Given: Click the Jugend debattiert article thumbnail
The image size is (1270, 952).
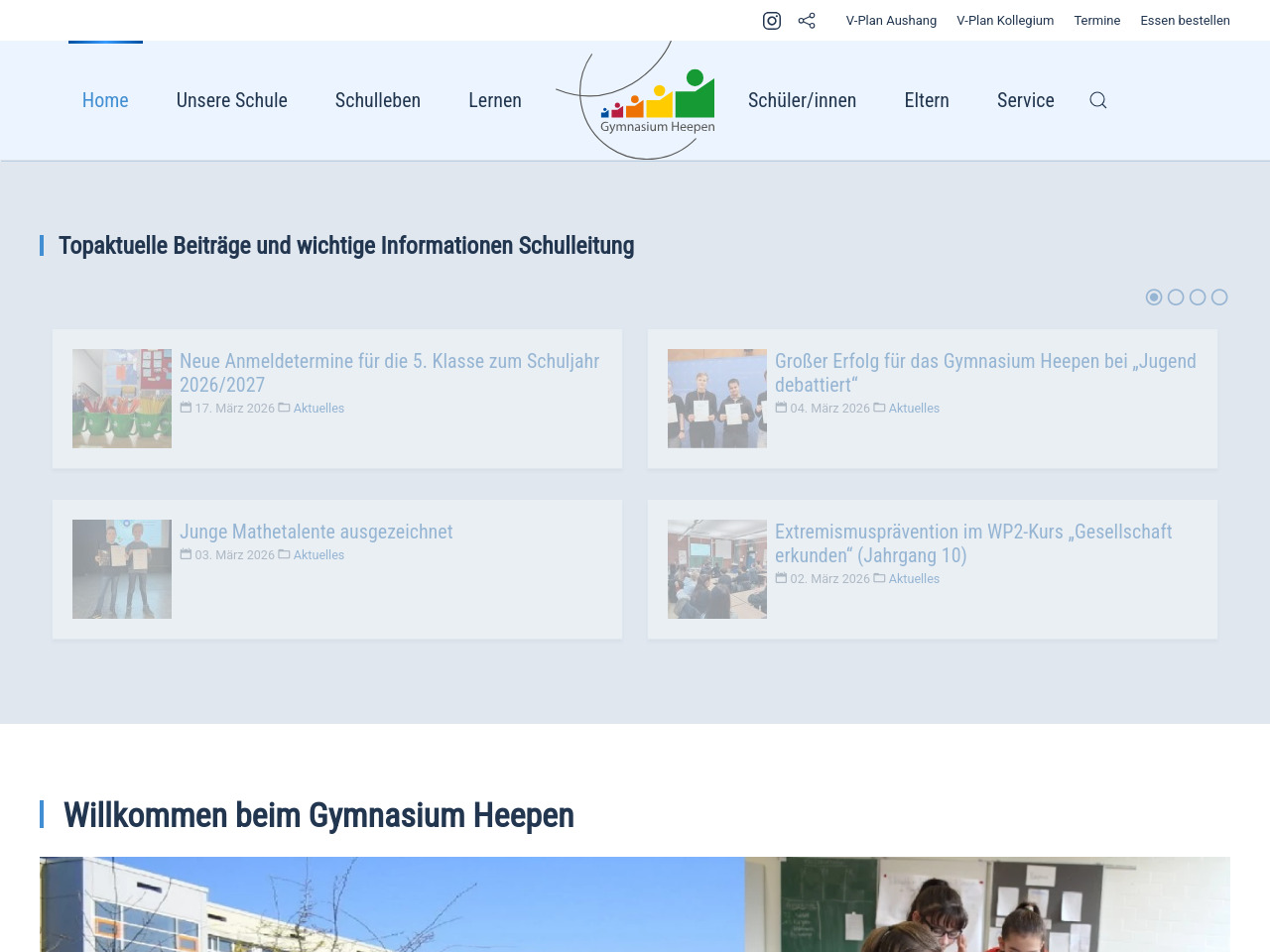Looking at the screenshot, I should tap(717, 399).
